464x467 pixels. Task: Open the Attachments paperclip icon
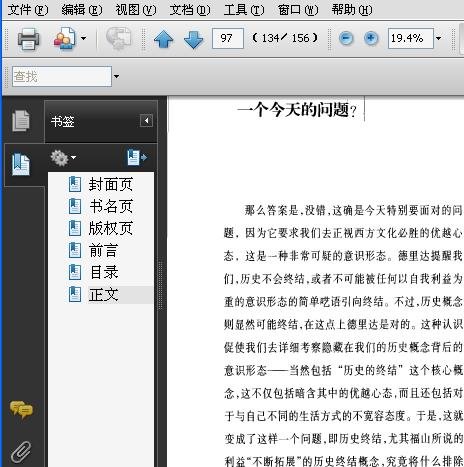[x=21, y=452]
